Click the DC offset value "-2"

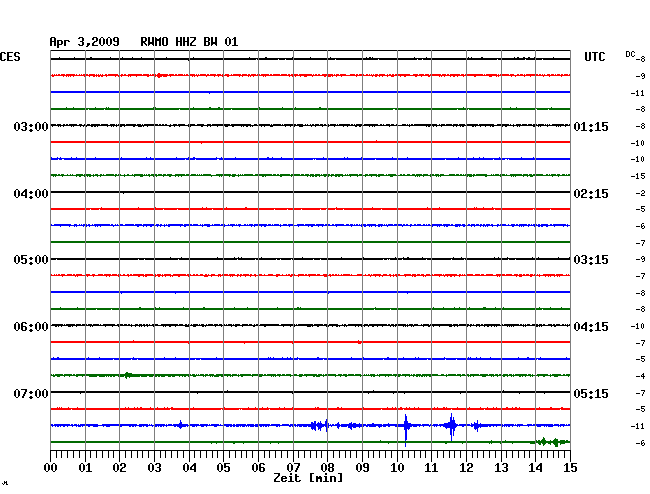click(640, 193)
